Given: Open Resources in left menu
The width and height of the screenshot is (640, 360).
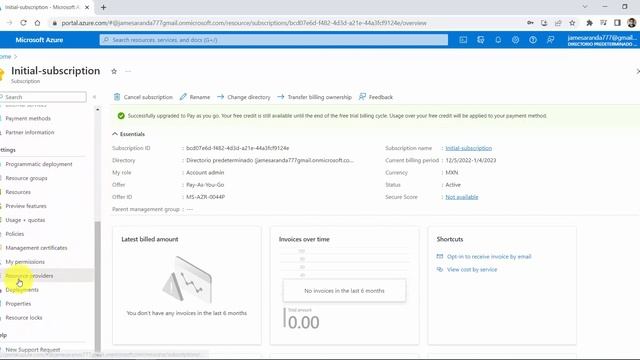Looking at the screenshot, I should (18, 192).
